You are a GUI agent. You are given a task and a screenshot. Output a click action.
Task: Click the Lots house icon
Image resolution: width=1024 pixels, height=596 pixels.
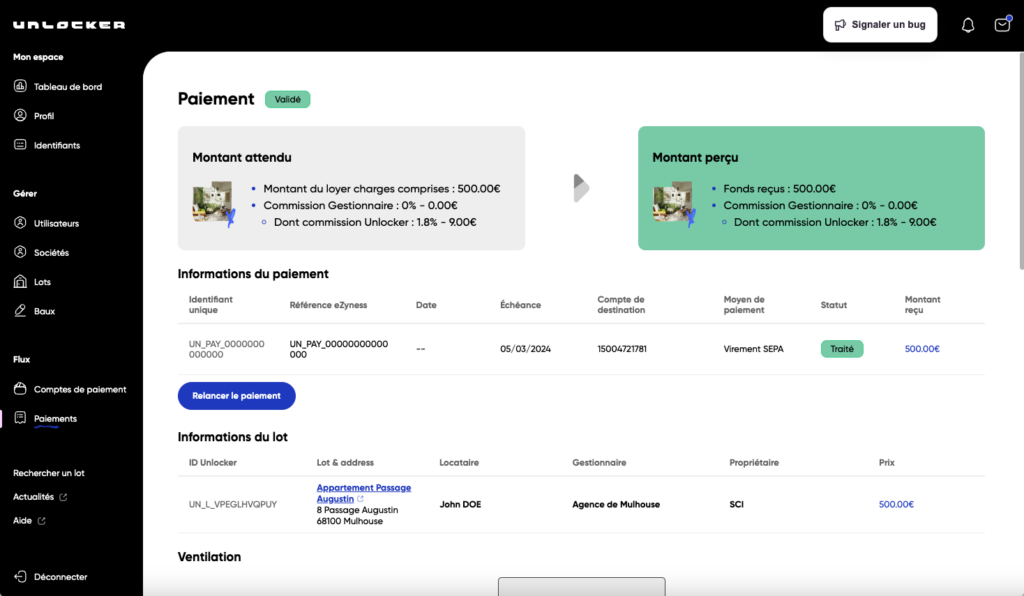point(20,282)
